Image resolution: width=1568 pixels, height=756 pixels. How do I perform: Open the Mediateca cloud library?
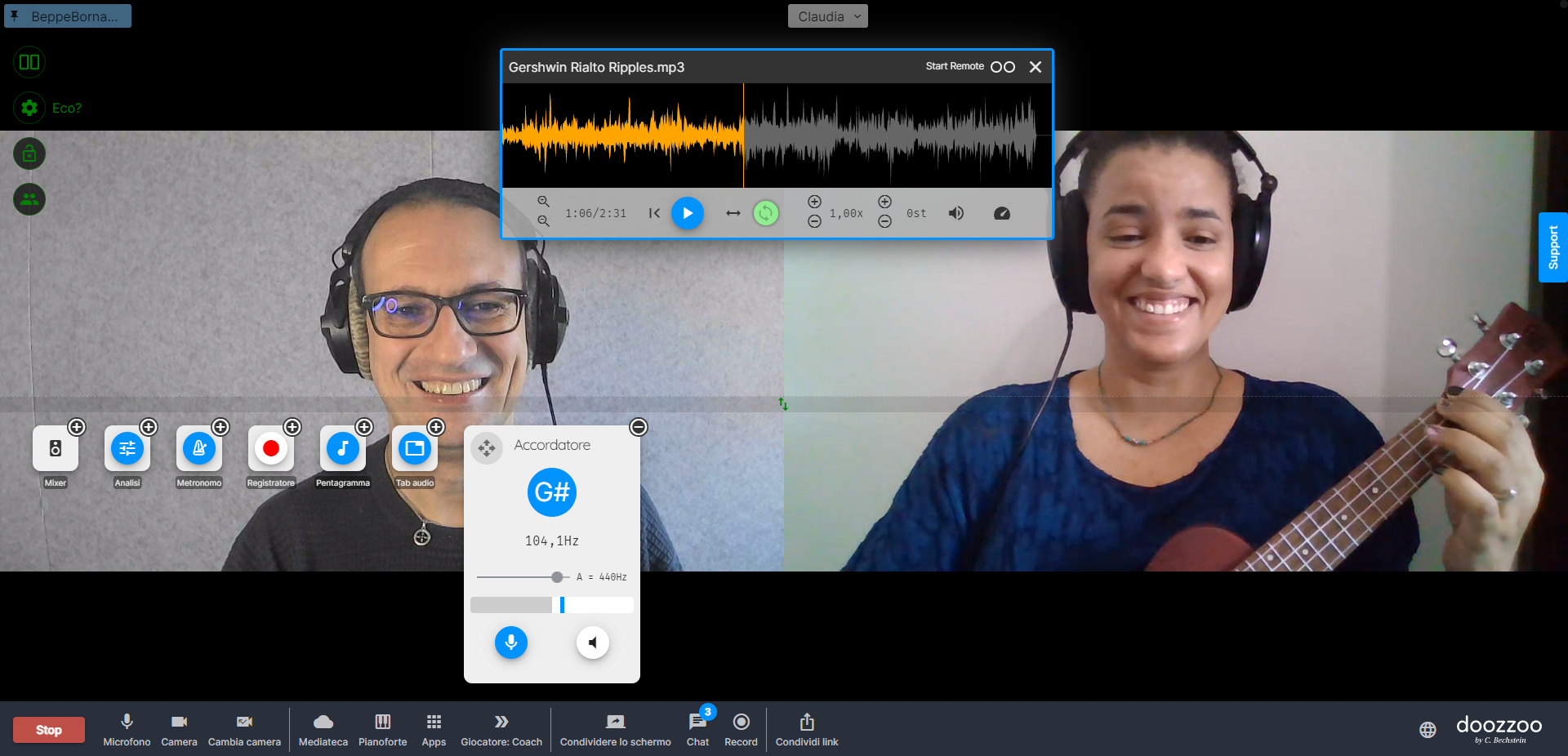pos(323,729)
